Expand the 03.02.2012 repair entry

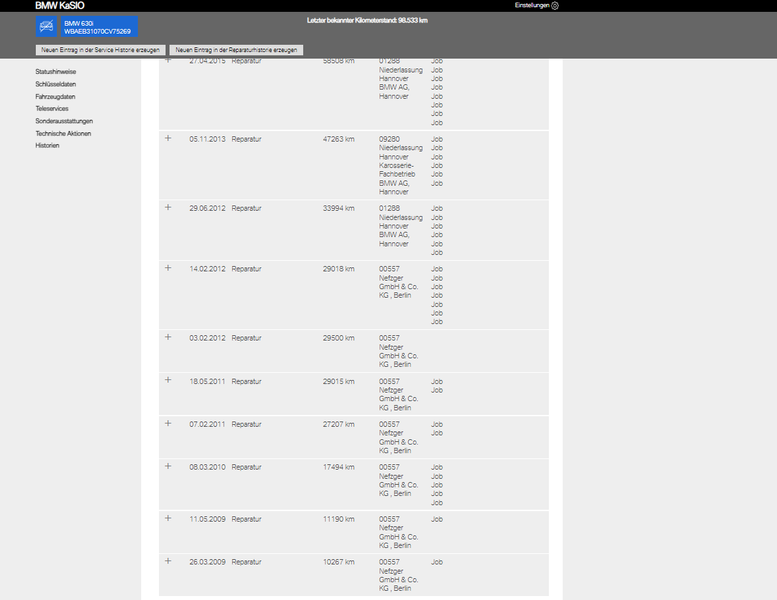[168, 337]
